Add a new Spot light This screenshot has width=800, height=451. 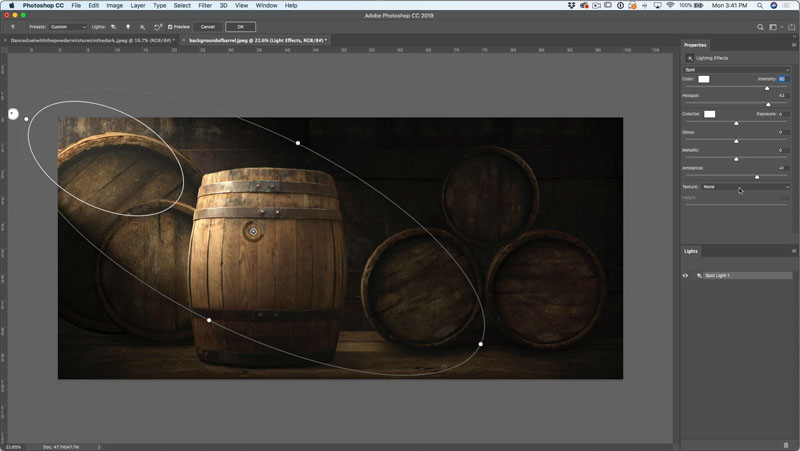(x=113, y=27)
